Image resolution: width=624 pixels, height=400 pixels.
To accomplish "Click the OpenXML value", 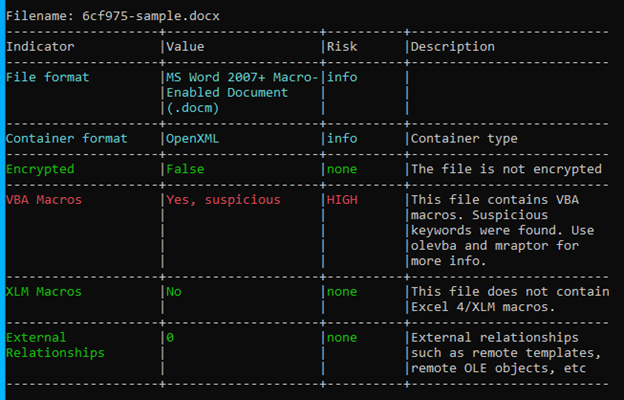I will tap(194, 138).
